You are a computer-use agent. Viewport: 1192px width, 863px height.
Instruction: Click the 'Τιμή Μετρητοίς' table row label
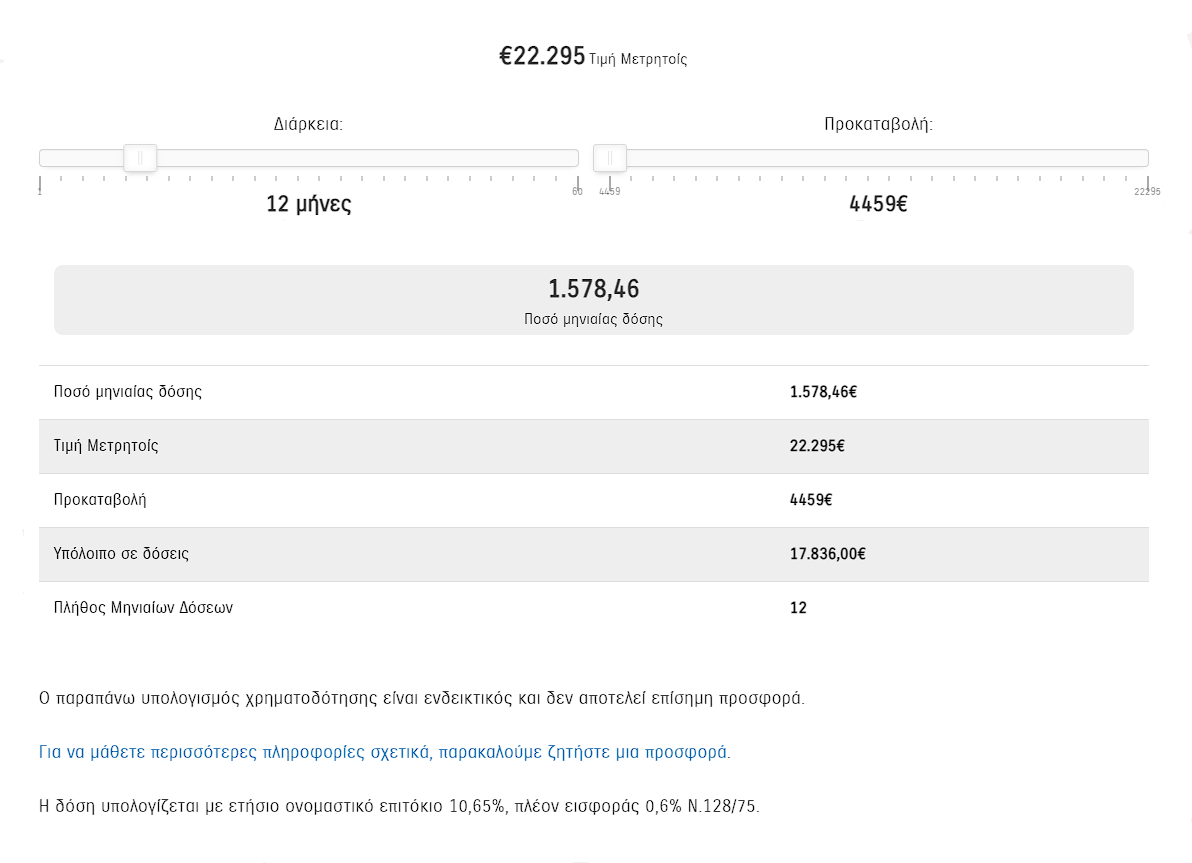click(x=106, y=446)
